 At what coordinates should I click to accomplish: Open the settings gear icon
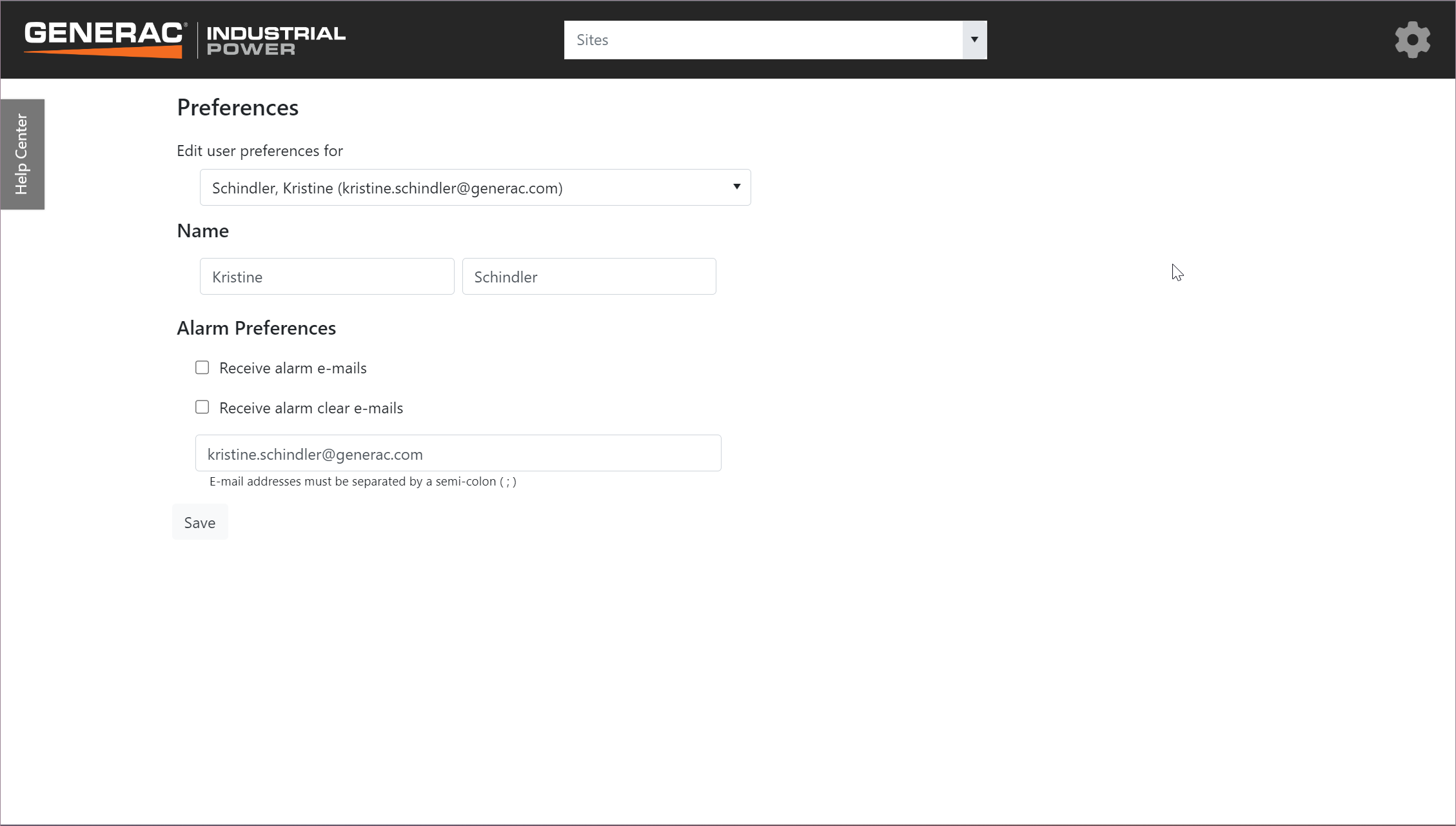point(1412,40)
